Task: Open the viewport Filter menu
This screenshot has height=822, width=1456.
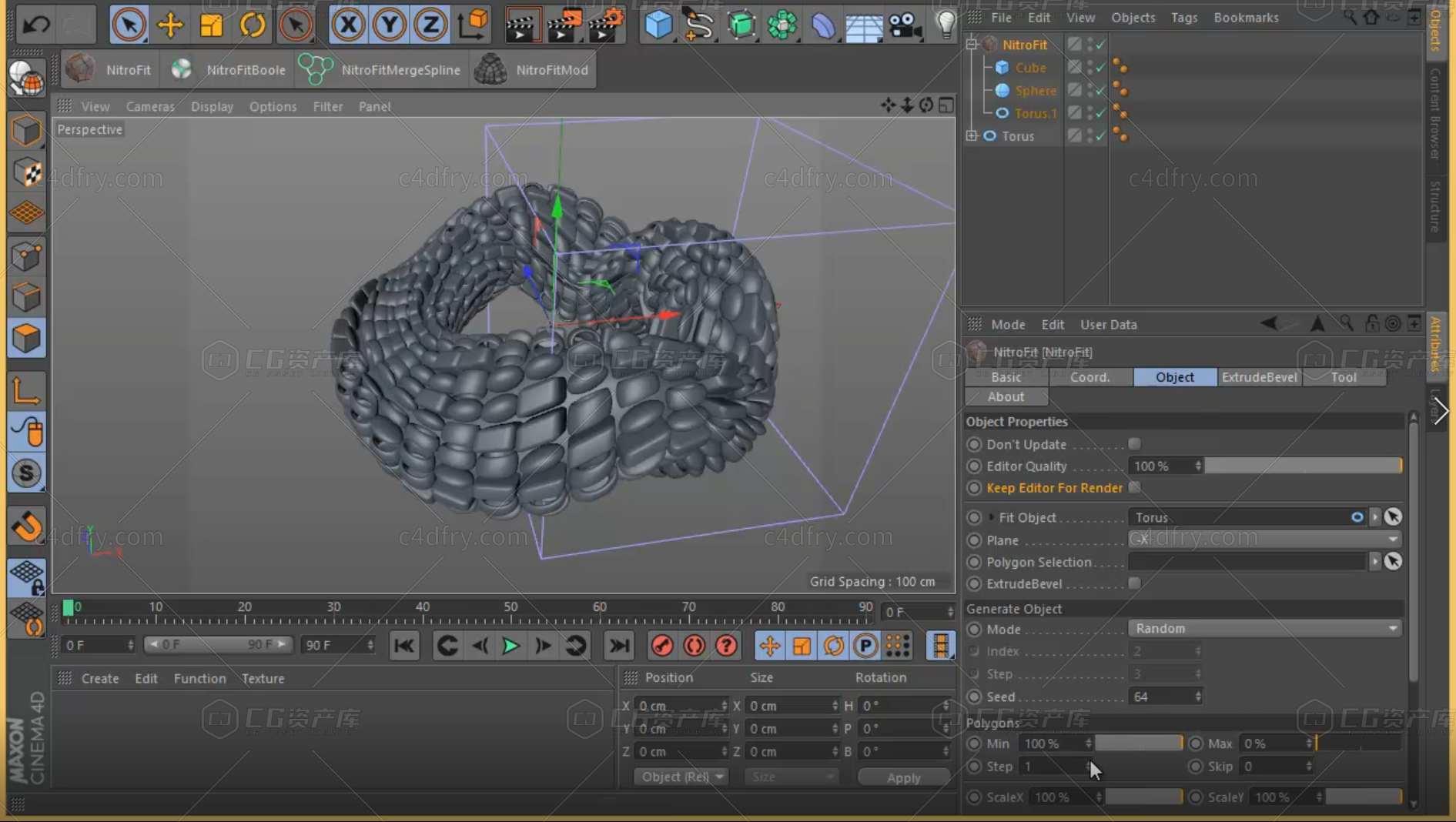Action: coord(327,106)
